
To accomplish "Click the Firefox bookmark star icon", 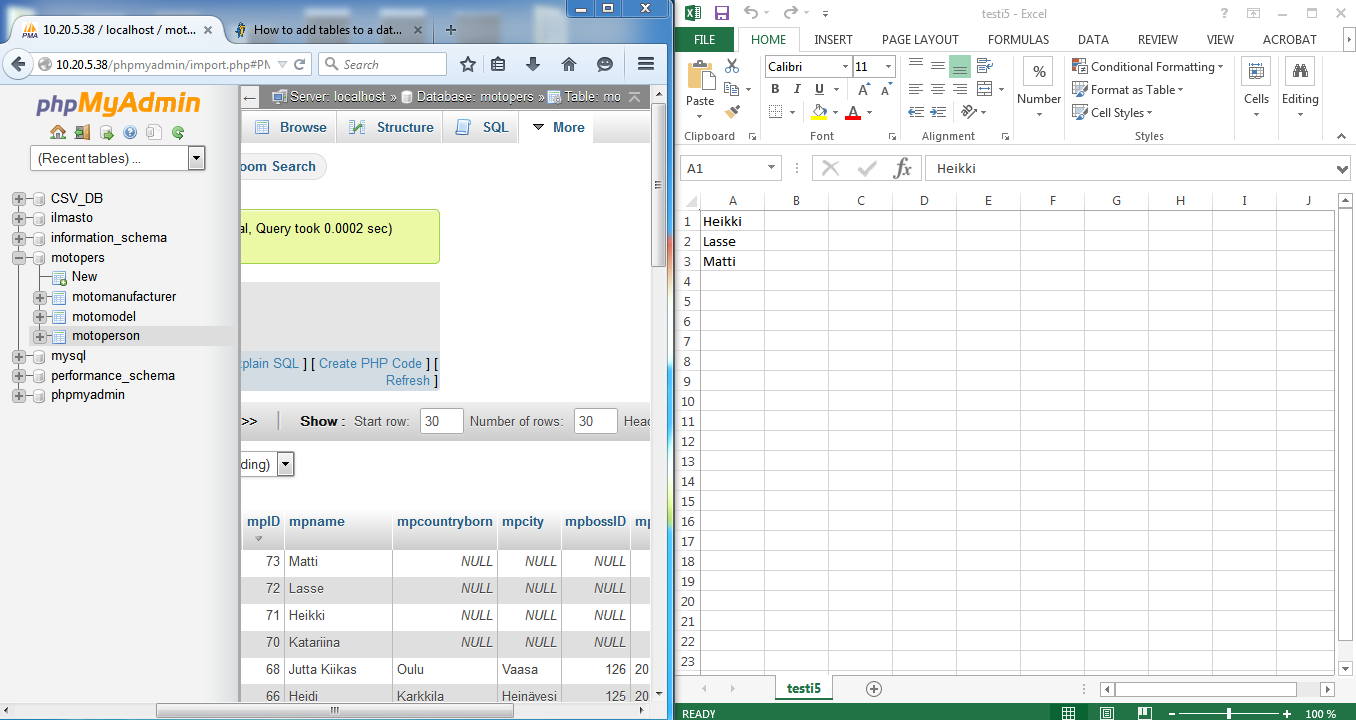I will (468, 64).
